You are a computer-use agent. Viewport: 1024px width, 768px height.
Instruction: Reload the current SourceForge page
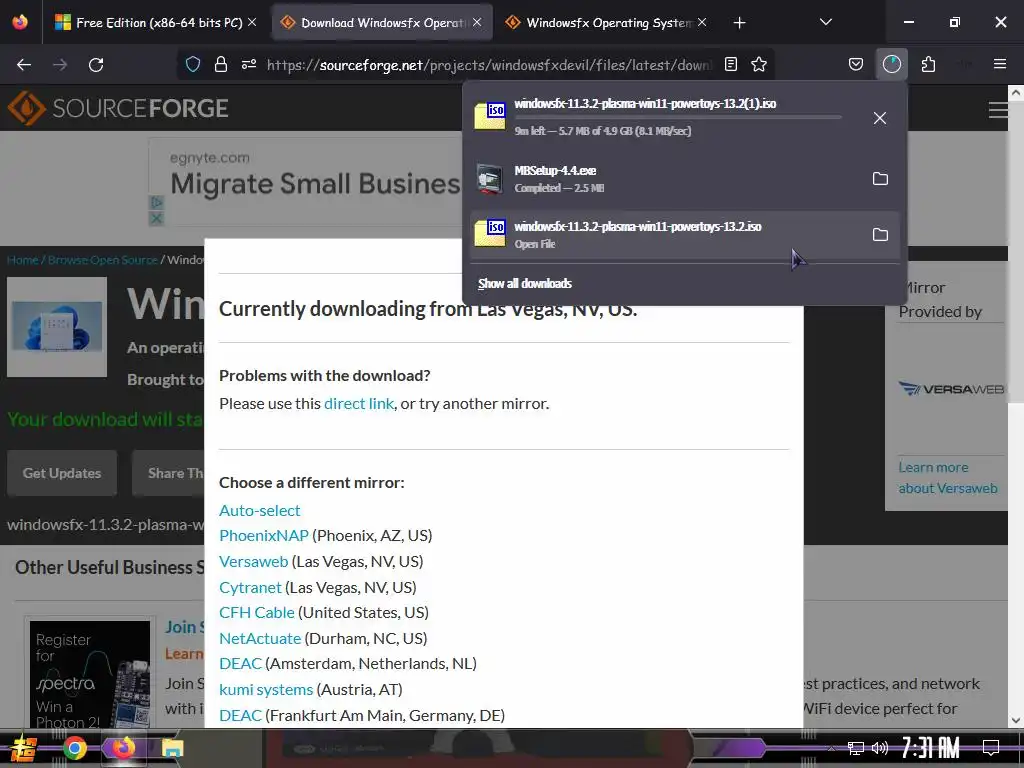(96, 65)
